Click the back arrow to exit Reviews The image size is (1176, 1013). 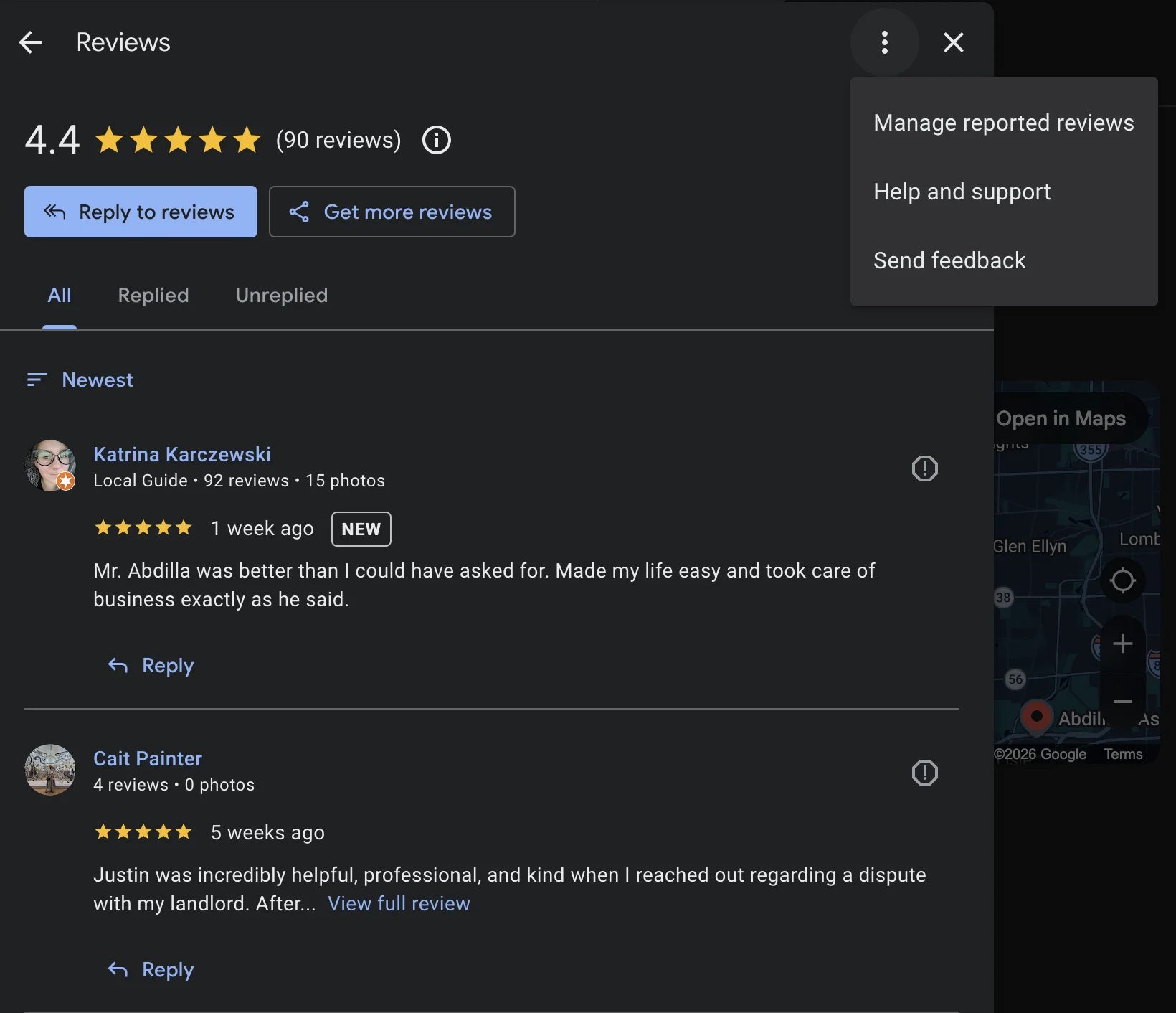(30, 42)
